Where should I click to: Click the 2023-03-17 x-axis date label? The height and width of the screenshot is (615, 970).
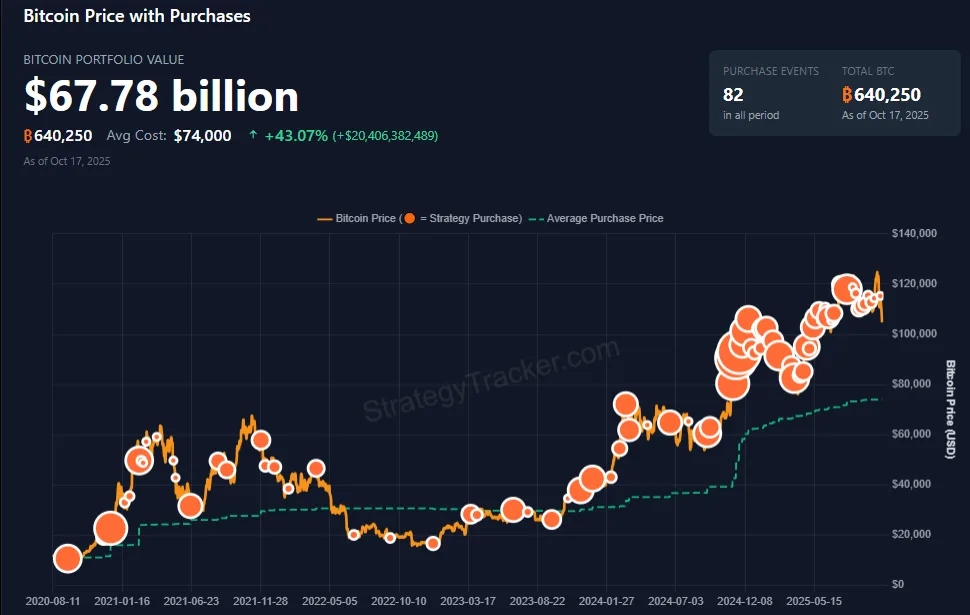point(468,601)
